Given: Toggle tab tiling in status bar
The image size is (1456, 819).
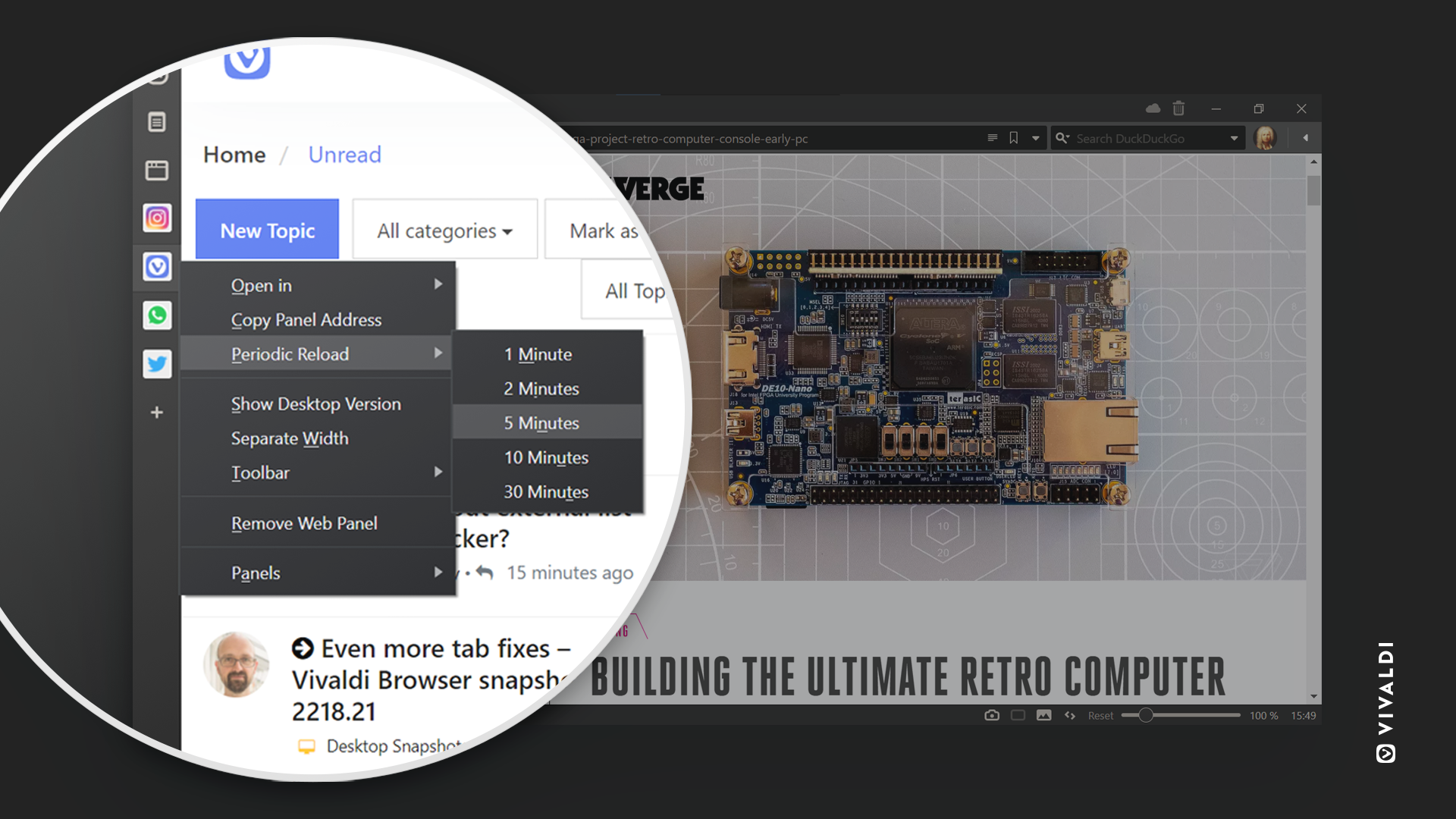Looking at the screenshot, I should pyautogui.click(x=1018, y=715).
